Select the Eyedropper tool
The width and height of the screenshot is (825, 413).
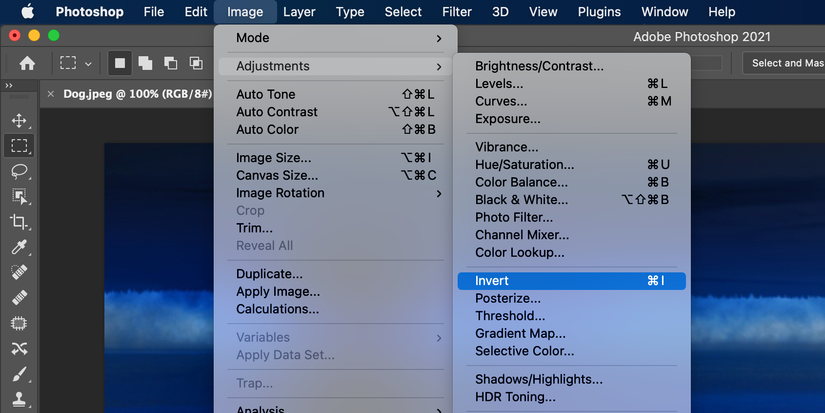19,247
